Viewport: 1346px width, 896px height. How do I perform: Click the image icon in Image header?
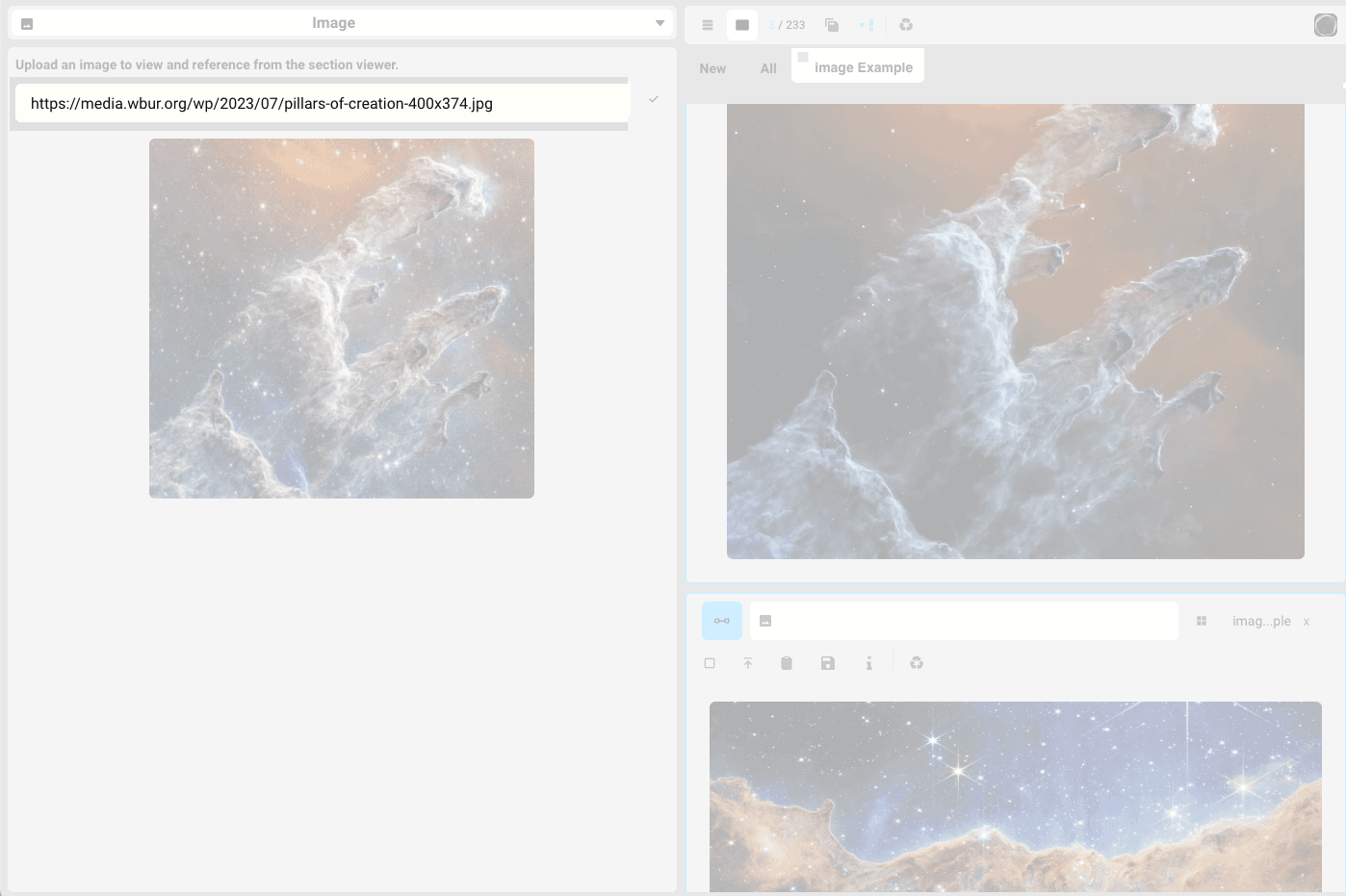click(x=27, y=24)
